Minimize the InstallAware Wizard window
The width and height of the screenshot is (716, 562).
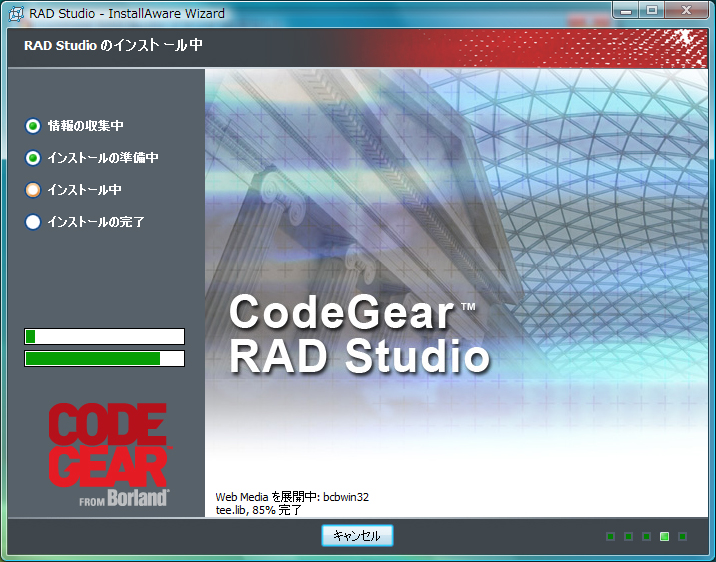point(626,11)
